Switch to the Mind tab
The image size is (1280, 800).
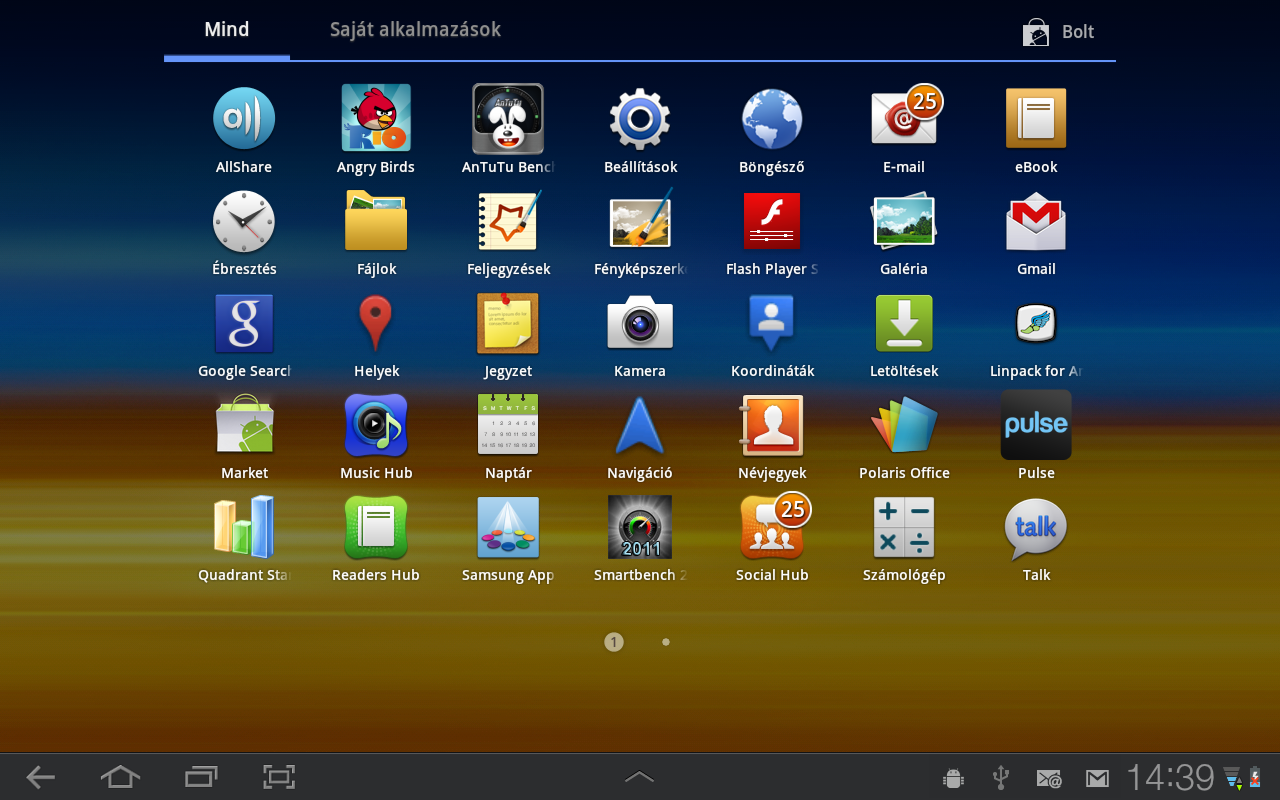click(227, 30)
